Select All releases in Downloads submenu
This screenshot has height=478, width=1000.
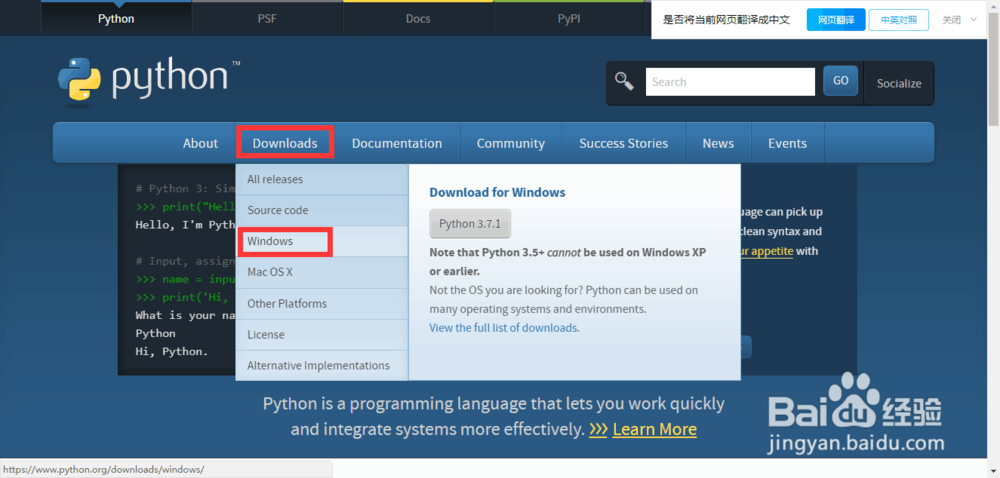(x=322, y=179)
